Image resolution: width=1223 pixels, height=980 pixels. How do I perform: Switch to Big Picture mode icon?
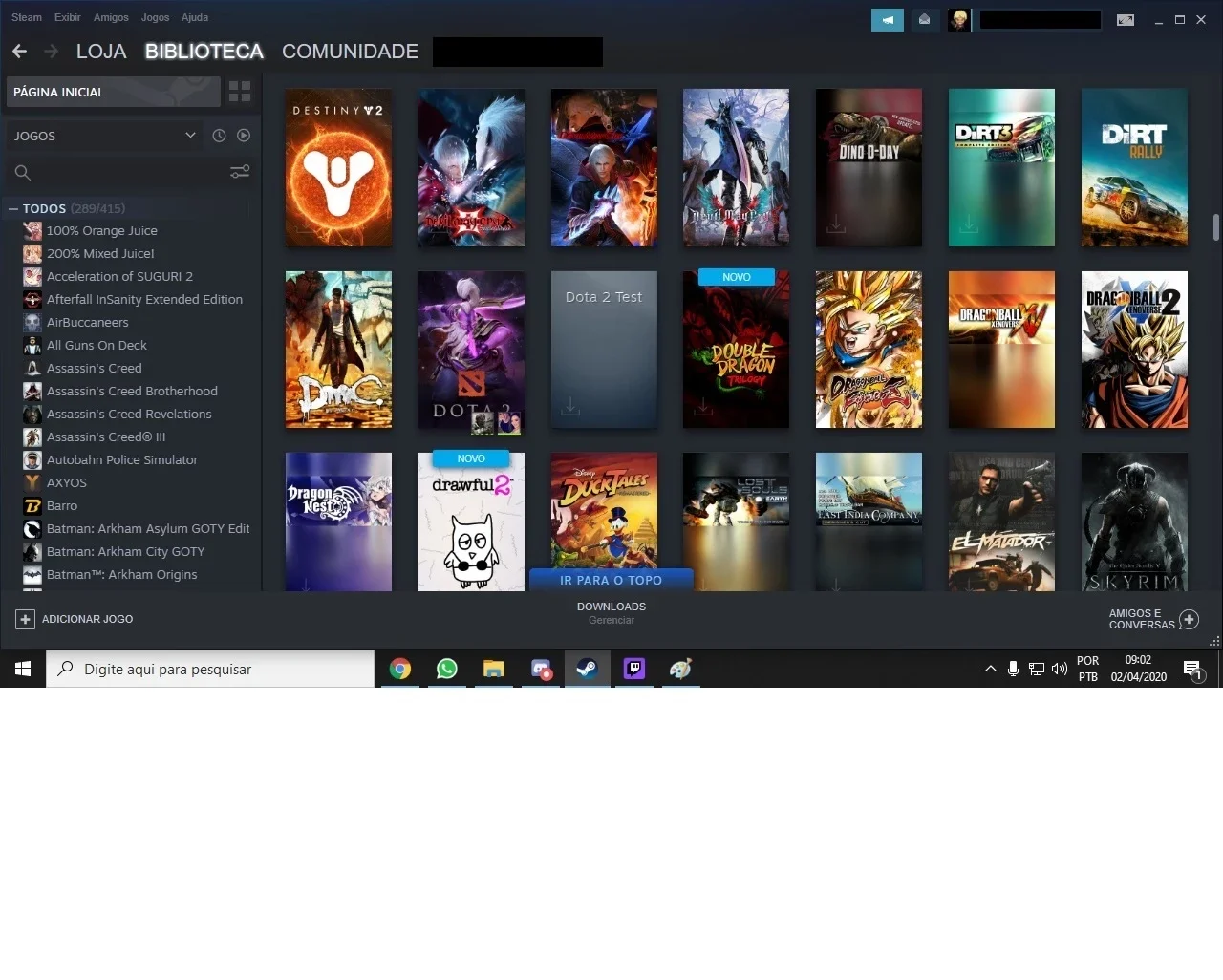click(x=1126, y=20)
